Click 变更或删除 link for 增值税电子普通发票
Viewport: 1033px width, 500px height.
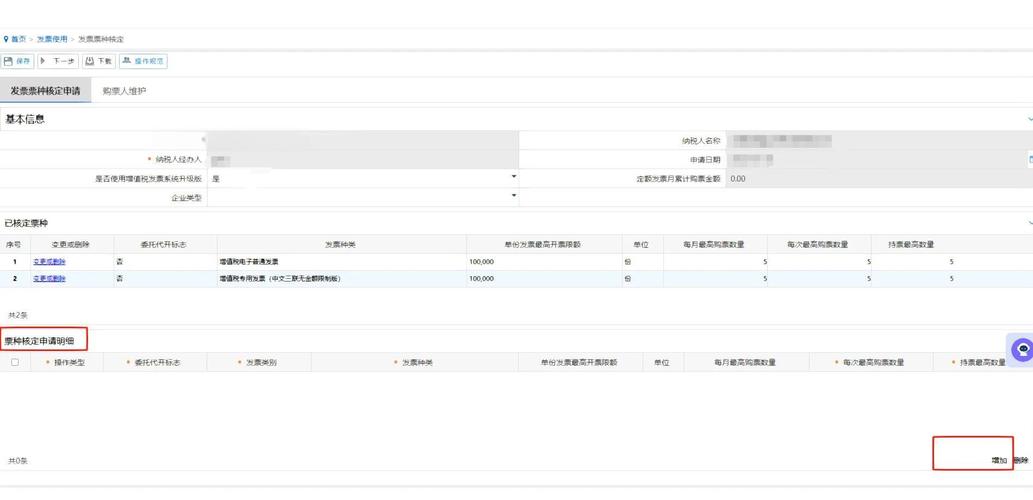click(49, 262)
